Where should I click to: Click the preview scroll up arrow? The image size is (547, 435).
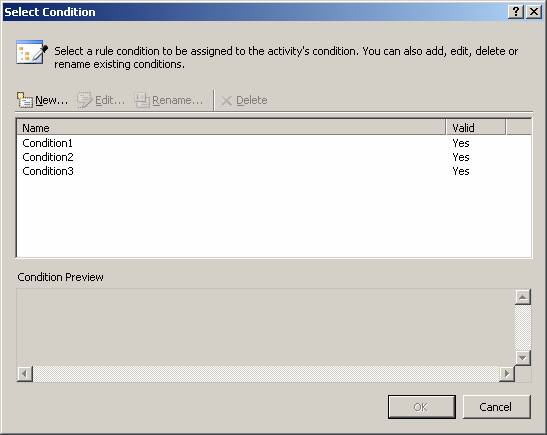(523, 297)
